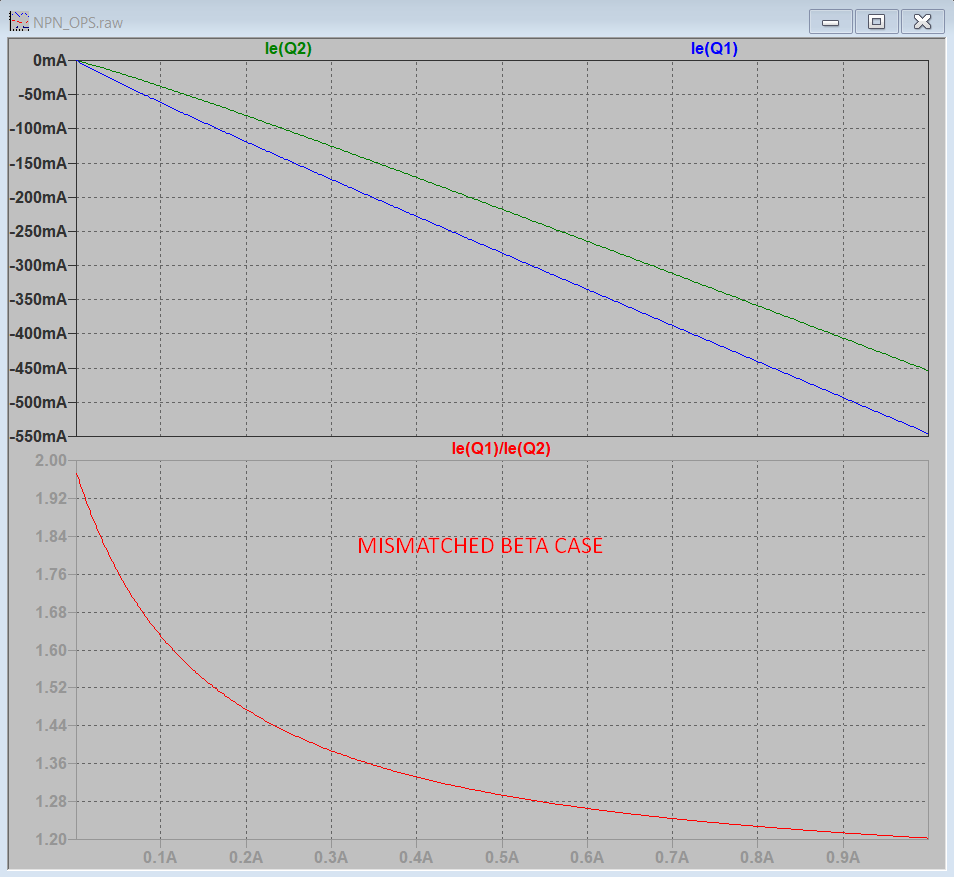Click the -150mA vertical axis label
954x877 pixels.
point(38,163)
